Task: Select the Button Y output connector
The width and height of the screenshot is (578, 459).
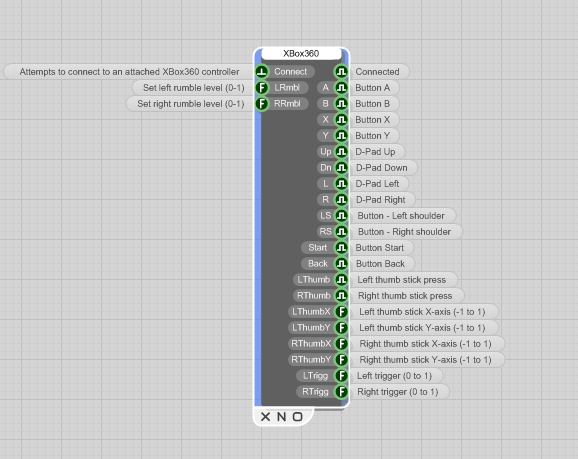Action: [x=341, y=136]
